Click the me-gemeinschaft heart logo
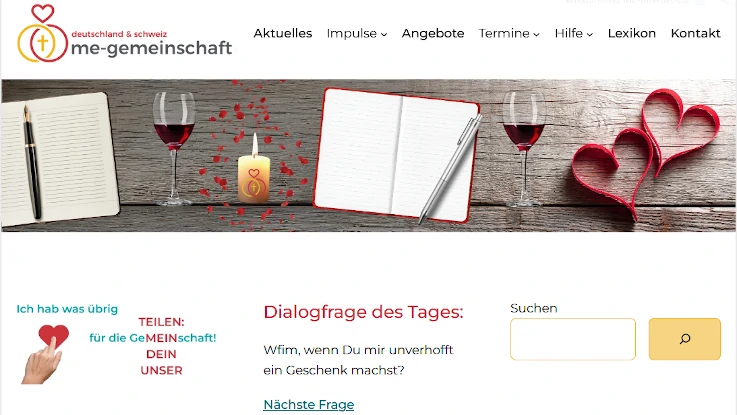Viewport: 737px width, 415px height. (43, 33)
